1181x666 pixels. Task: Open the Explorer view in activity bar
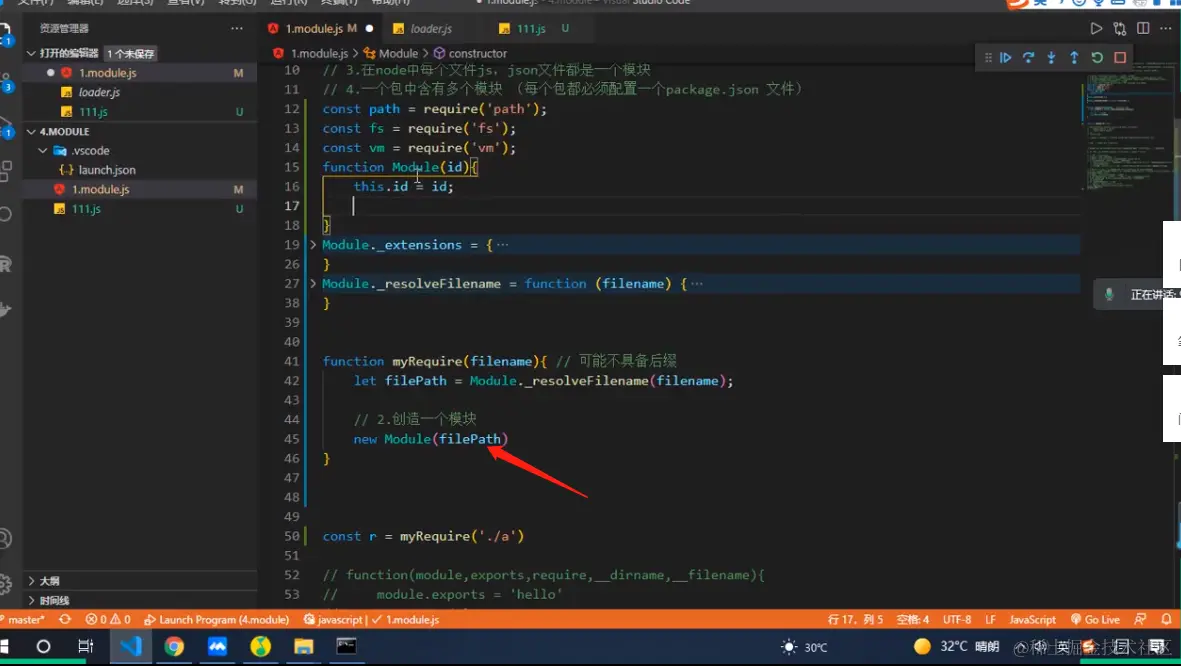point(6,35)
